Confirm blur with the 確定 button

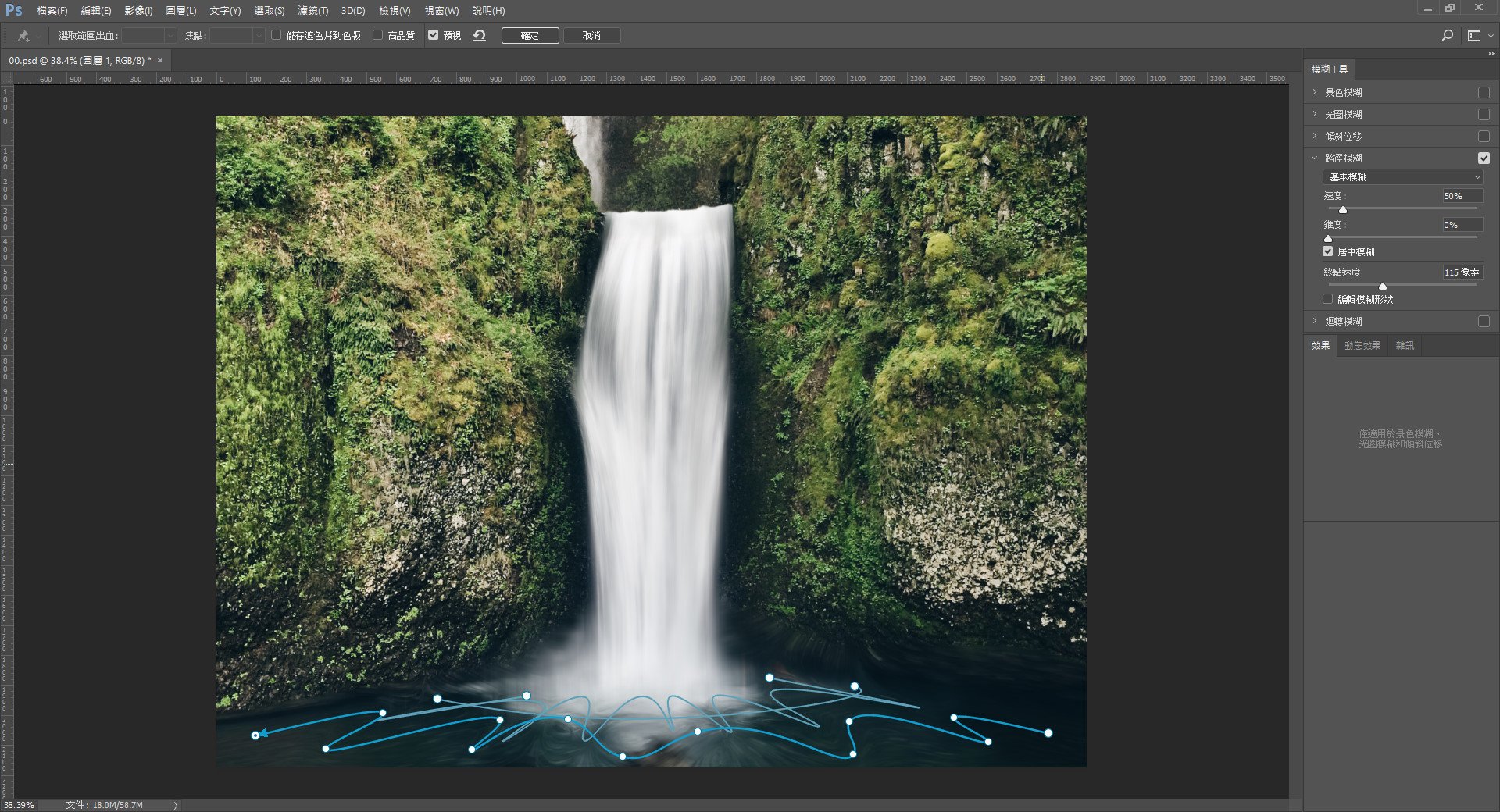[x=530, y=36]
